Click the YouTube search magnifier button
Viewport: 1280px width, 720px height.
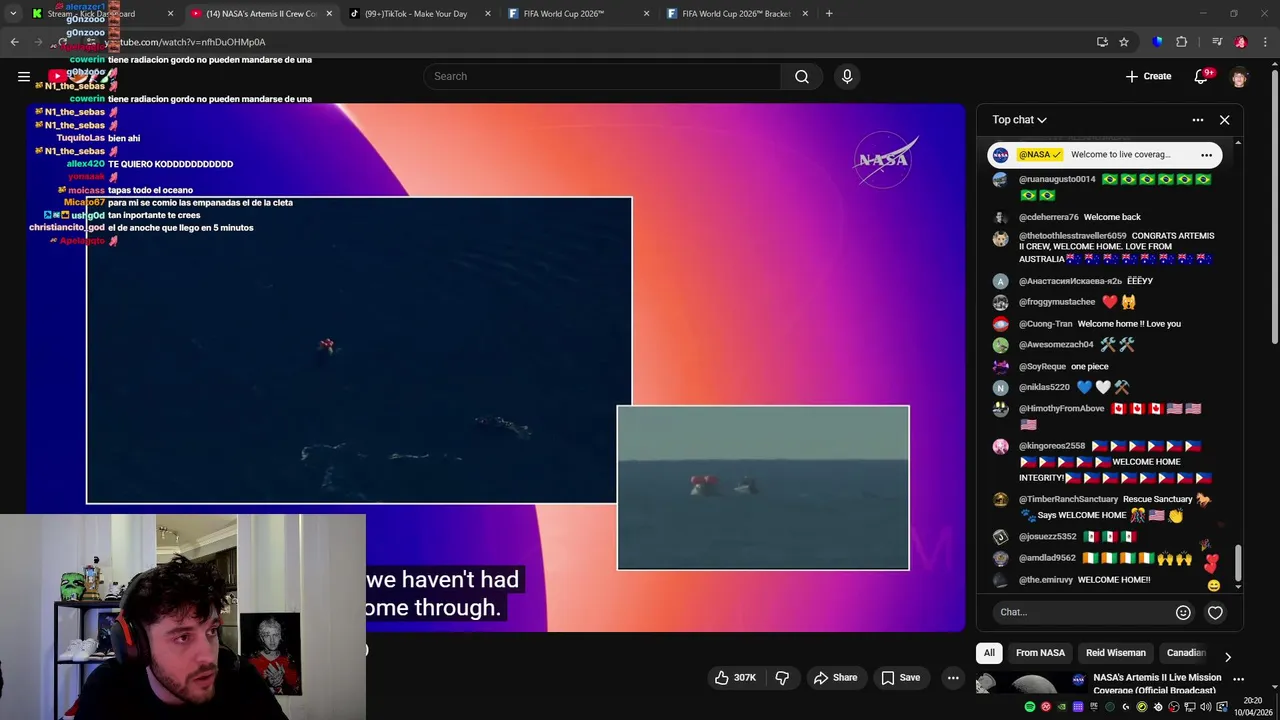(802, 77)
